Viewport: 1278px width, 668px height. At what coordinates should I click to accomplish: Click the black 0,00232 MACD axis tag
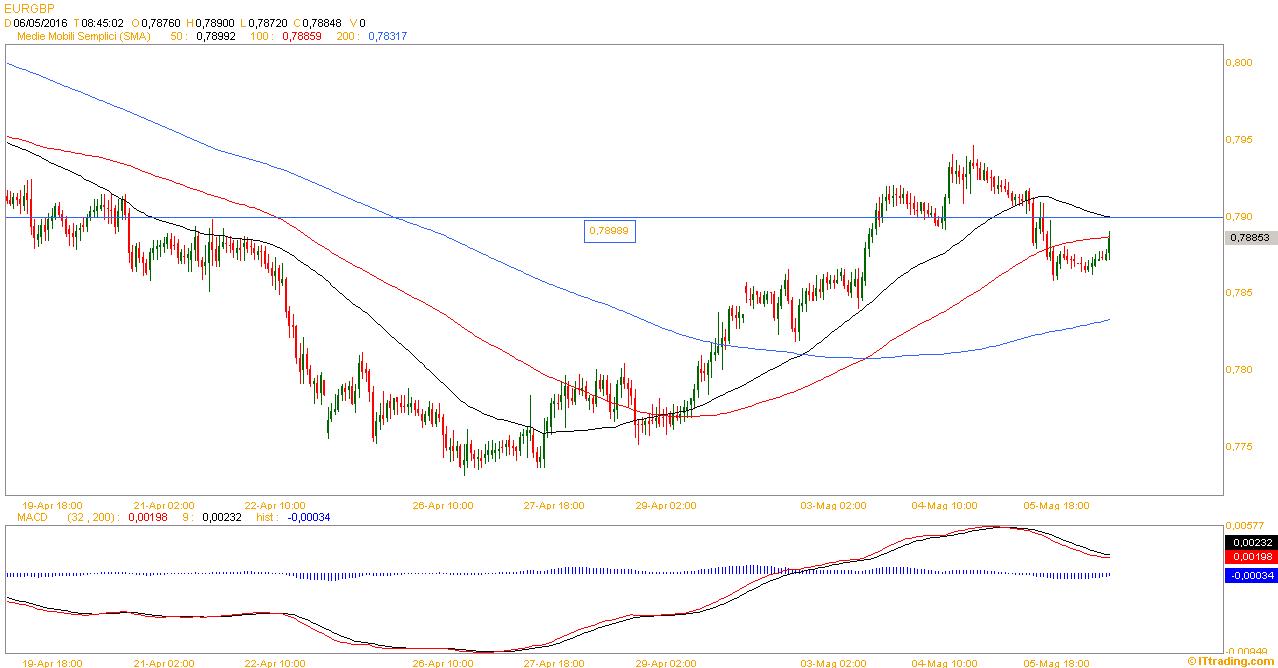1250,542
